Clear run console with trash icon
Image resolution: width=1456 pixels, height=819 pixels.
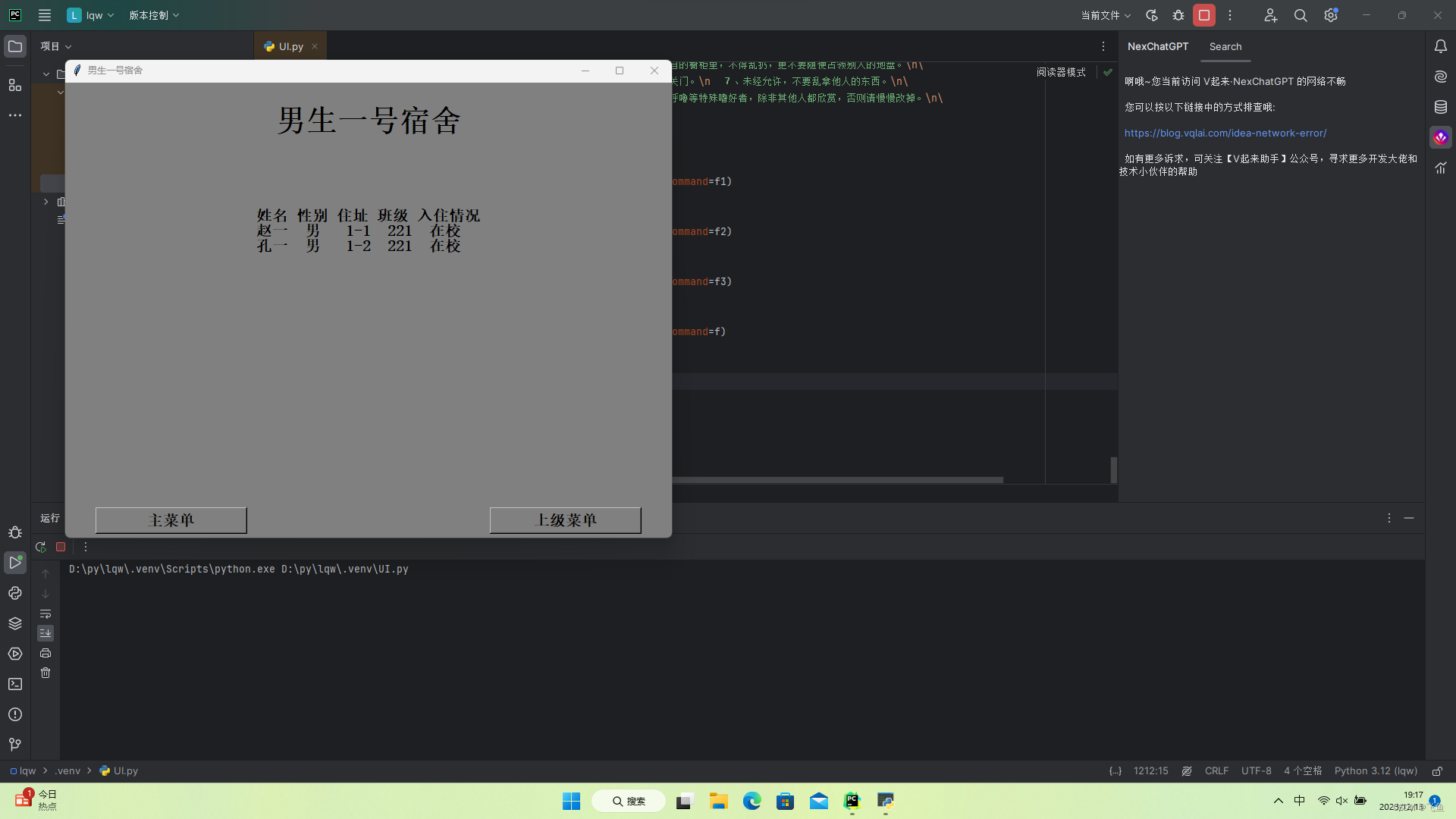tap(45, 673)
